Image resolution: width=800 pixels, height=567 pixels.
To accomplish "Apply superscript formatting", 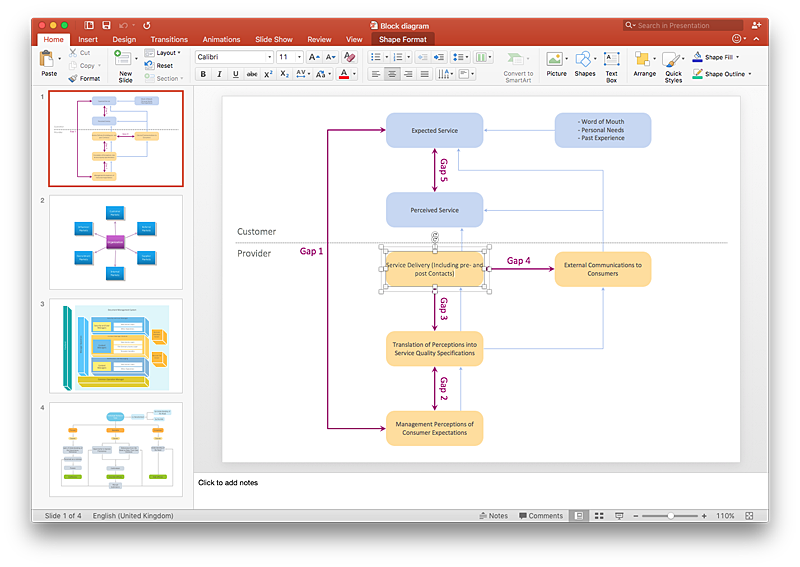I will 268,75.
